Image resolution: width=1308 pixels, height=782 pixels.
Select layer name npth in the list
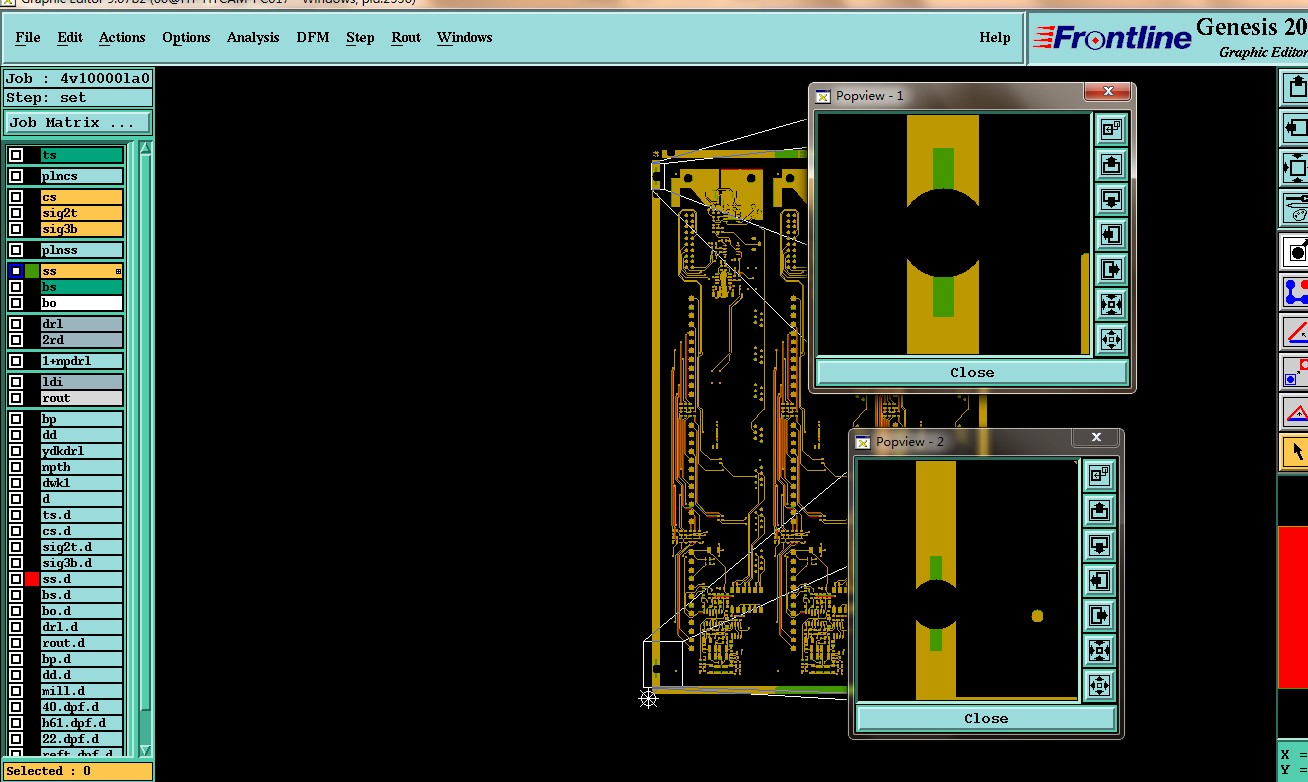82,467
